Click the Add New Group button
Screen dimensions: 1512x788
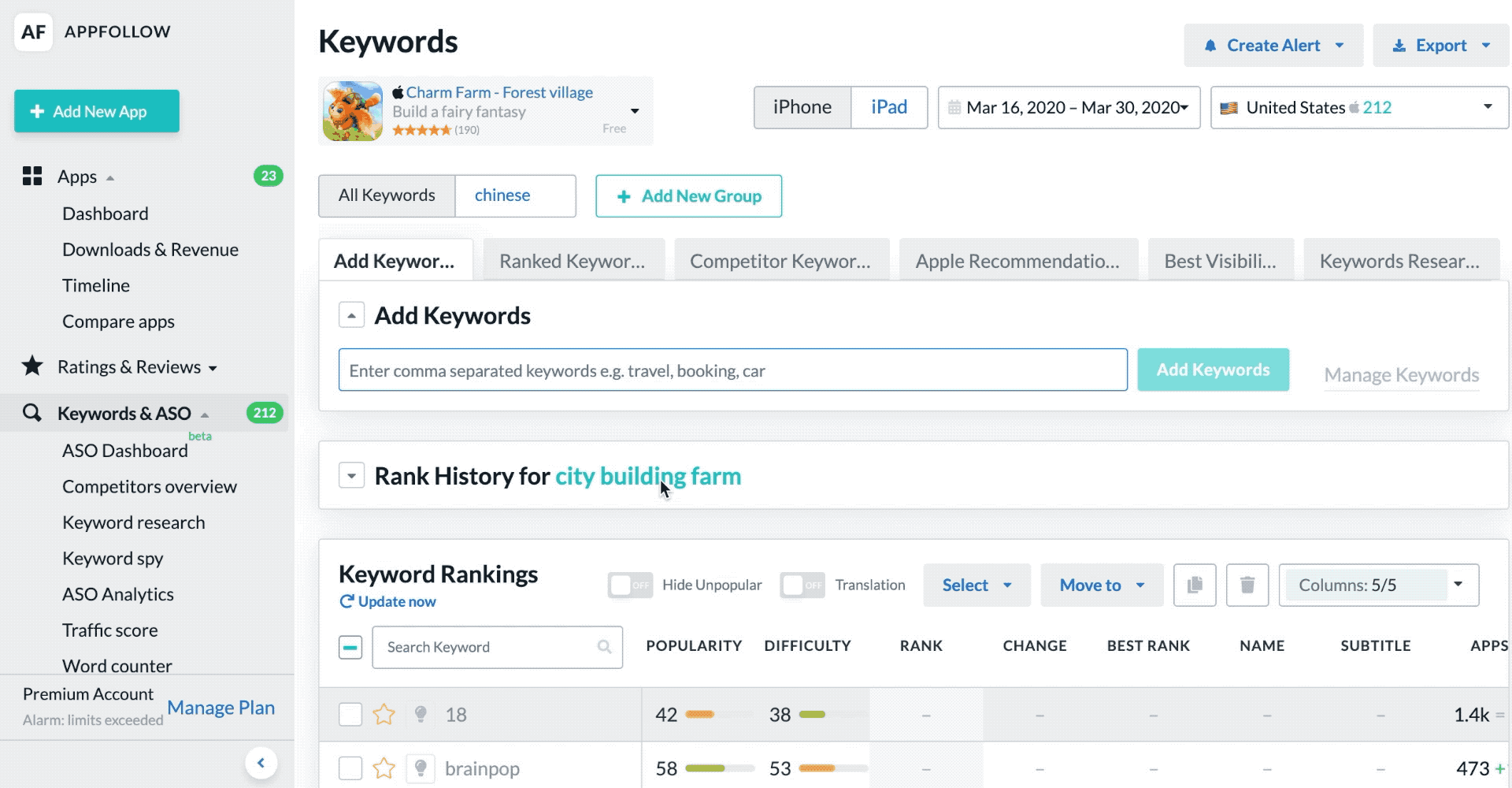tap(688, 196)
